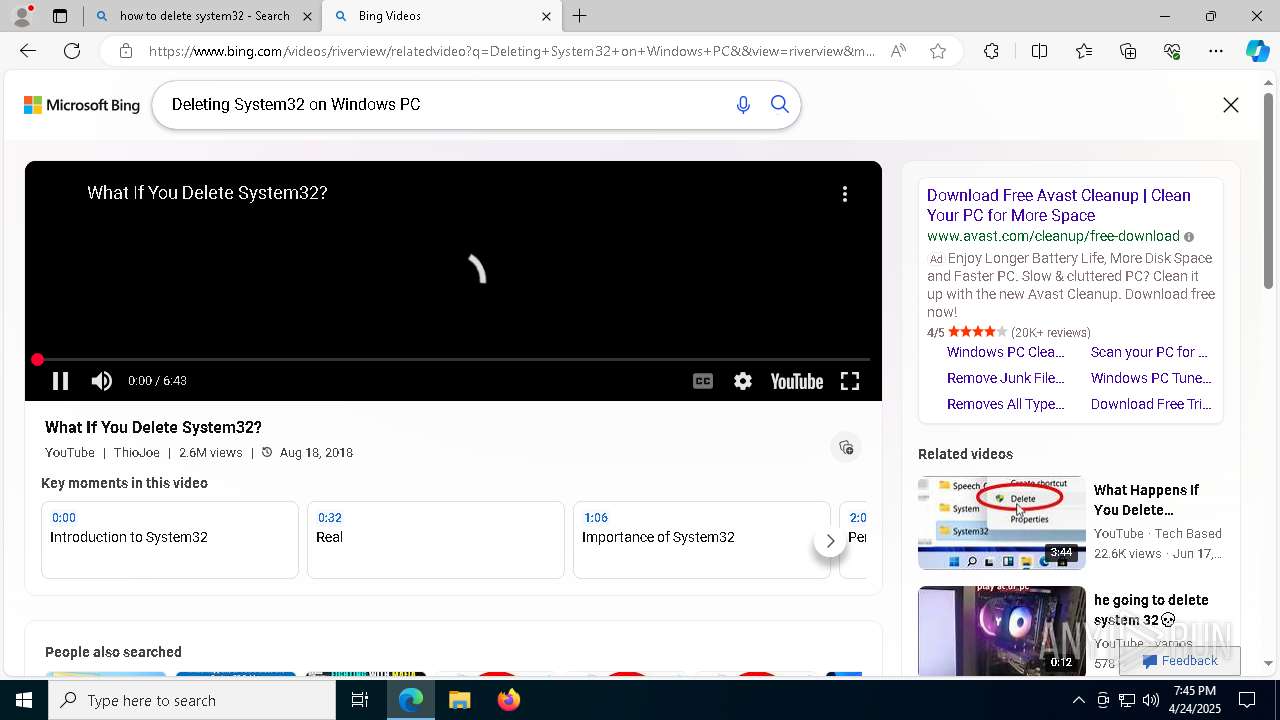Click the video progress bar scrubber

pos(37,359)
